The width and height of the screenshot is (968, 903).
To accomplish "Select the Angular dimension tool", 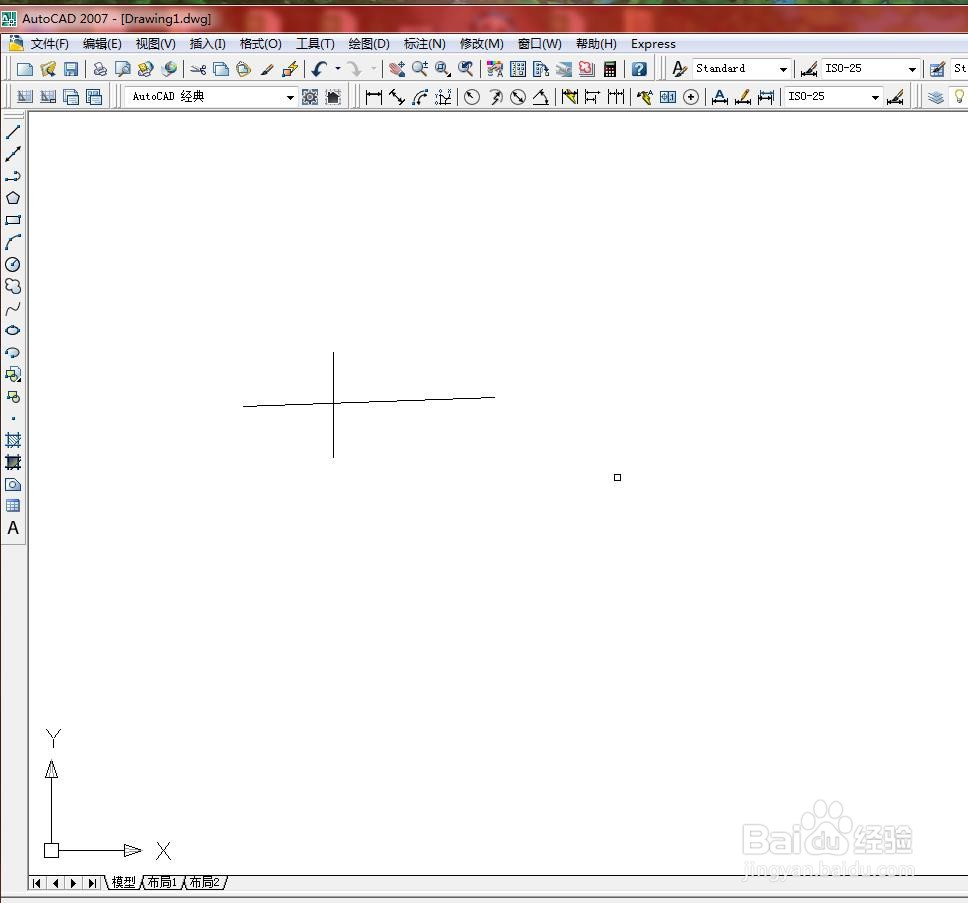I will [x=541, y=97].
